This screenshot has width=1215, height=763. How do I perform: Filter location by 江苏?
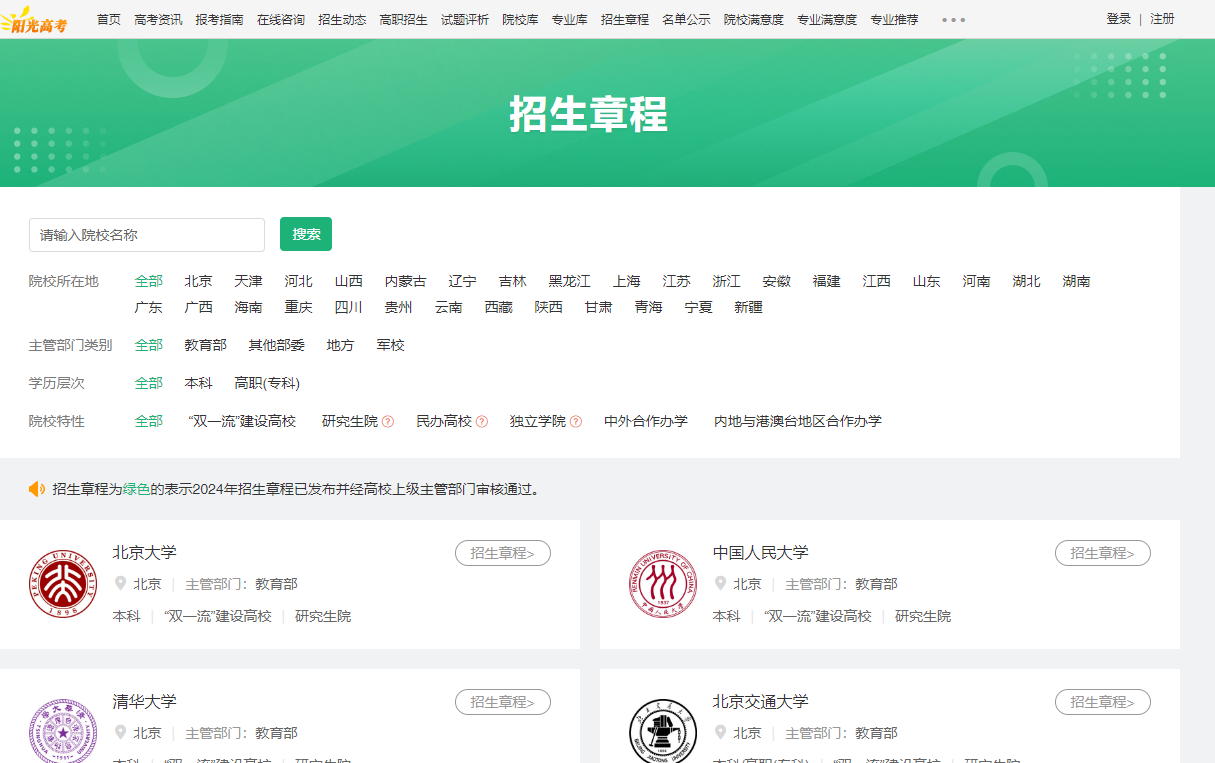click(677, 282)
